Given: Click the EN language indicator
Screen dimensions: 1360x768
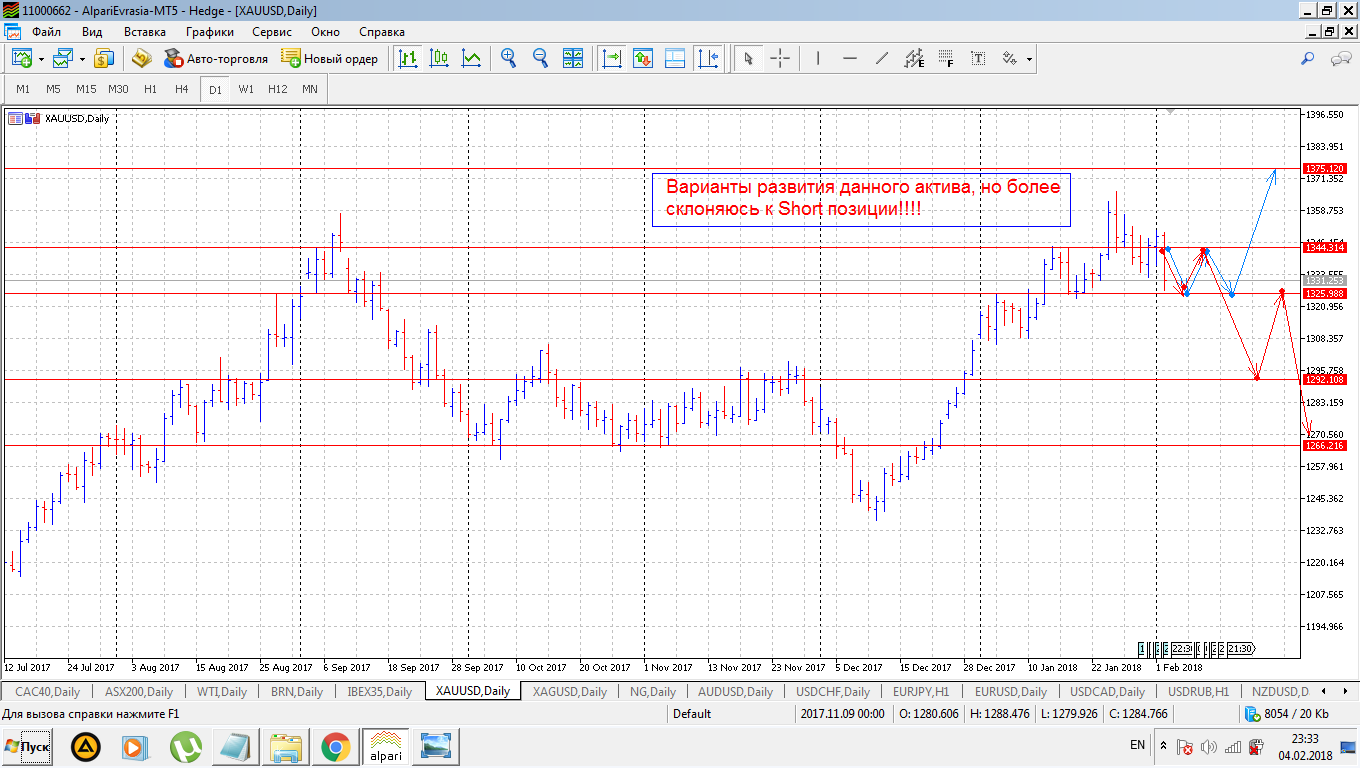Looking at the screenshot, I should click(x=1137, y=745).
